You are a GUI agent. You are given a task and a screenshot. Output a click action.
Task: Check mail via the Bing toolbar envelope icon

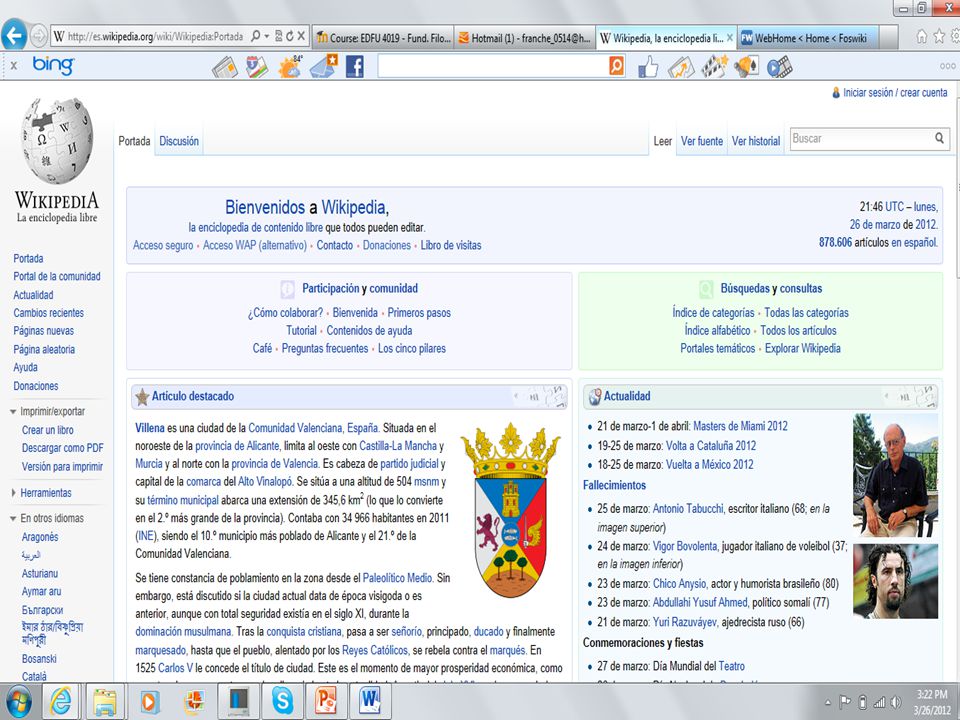coord(324,67)
